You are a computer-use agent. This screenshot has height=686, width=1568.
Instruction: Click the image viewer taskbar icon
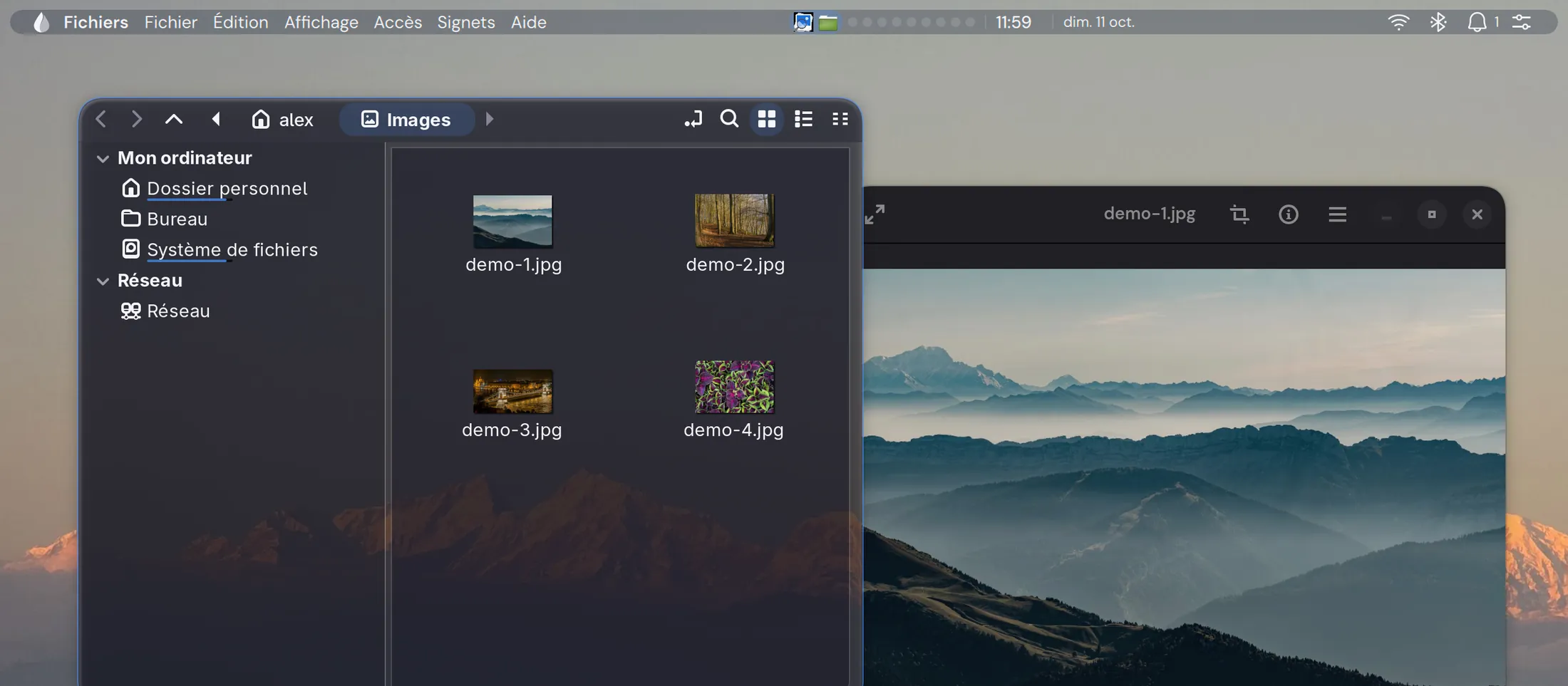click(x=803, y=22)
